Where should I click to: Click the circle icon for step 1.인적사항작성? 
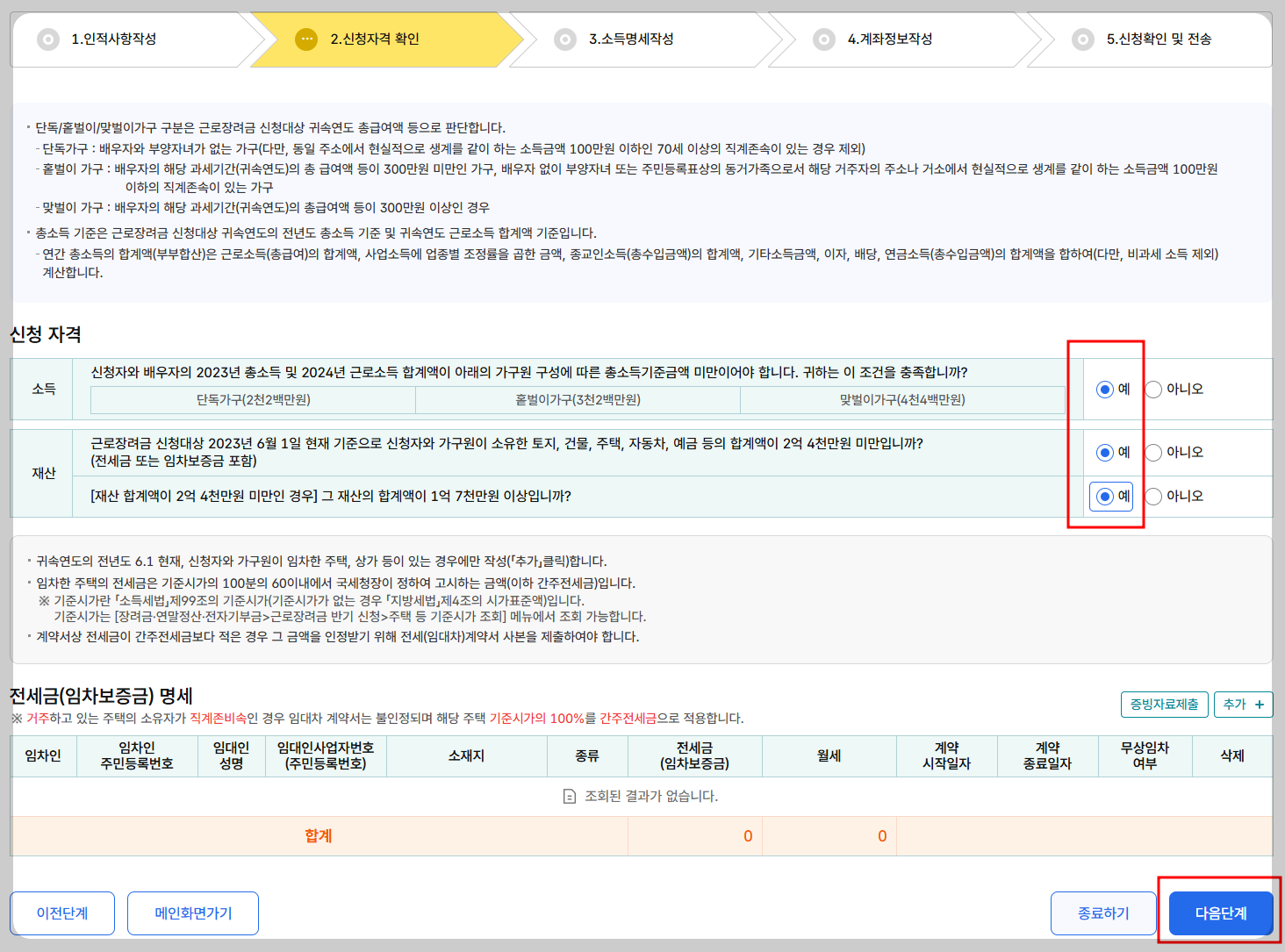[48, 39]
